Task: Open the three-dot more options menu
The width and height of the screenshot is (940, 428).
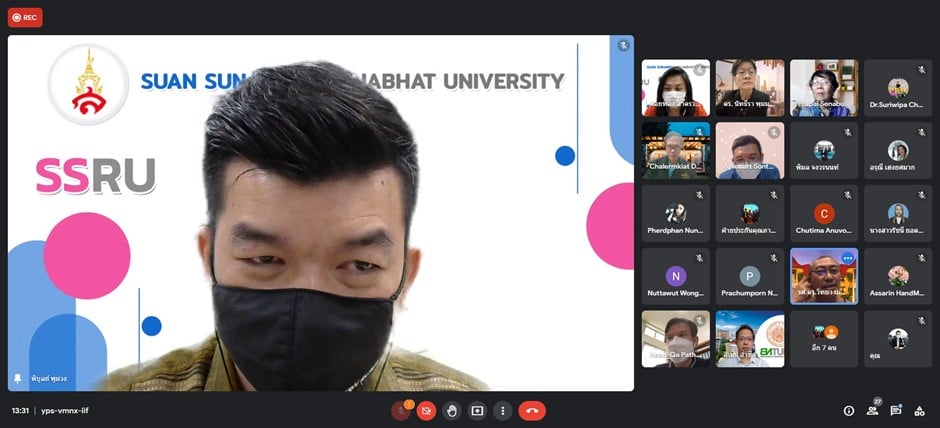Action: (x=502, y=410)
